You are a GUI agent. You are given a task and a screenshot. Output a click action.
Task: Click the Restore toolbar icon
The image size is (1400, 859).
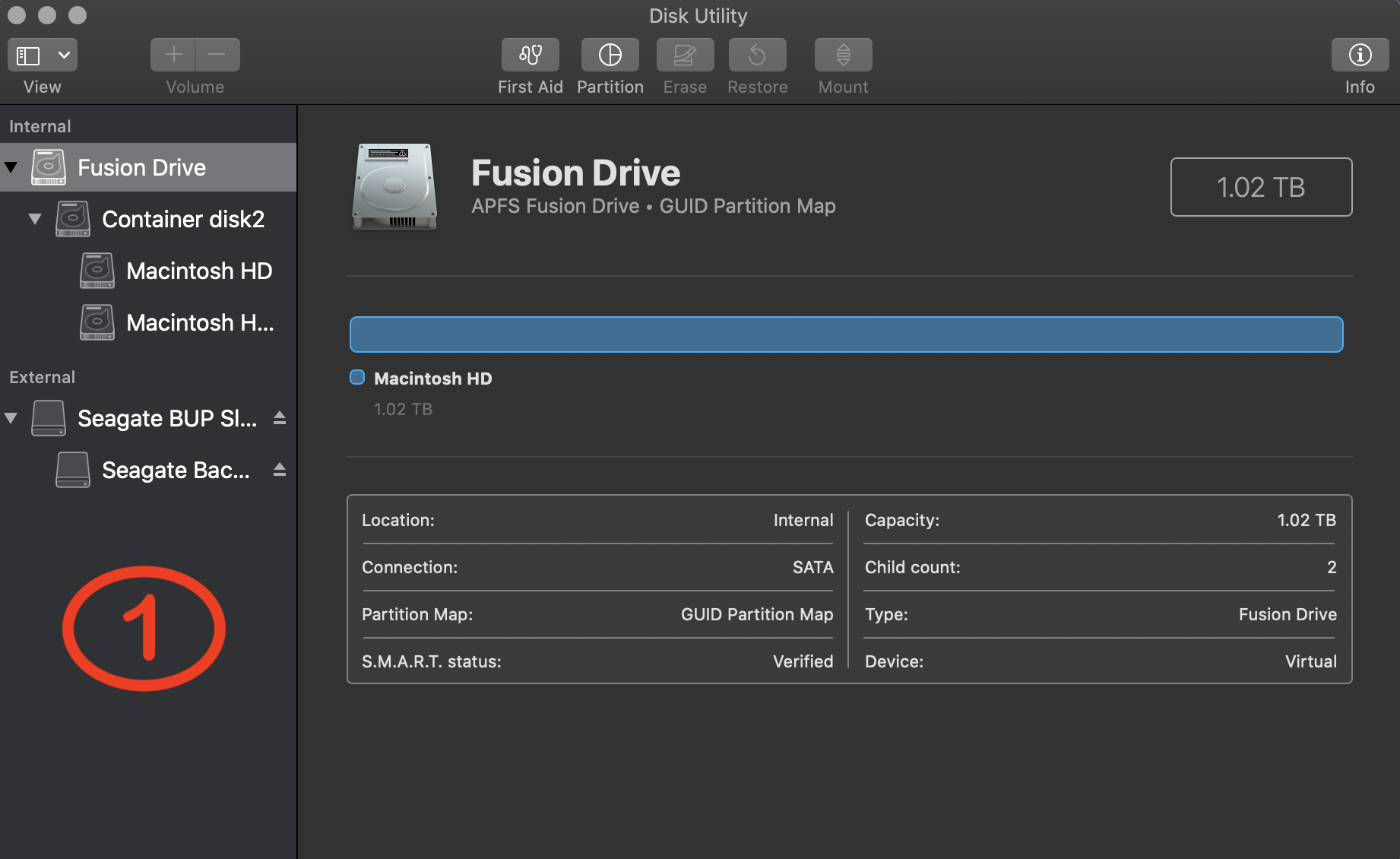[757, 55]
